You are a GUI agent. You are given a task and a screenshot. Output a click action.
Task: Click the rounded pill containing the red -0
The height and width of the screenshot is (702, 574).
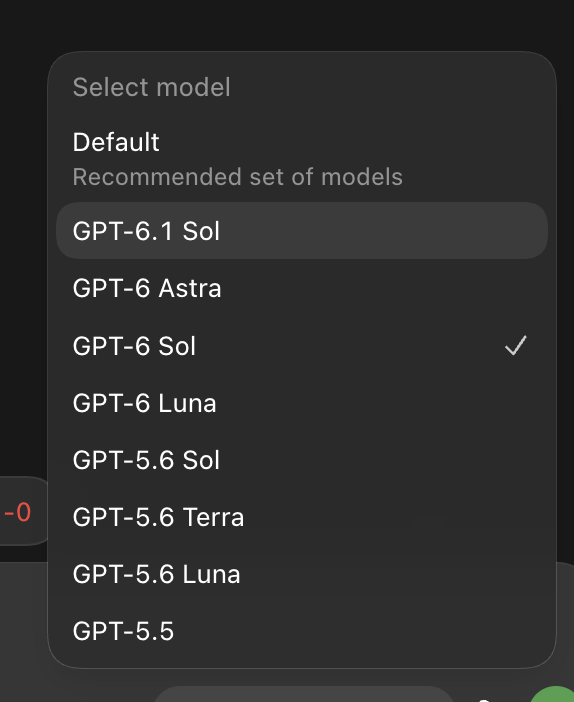pos(22,511)
